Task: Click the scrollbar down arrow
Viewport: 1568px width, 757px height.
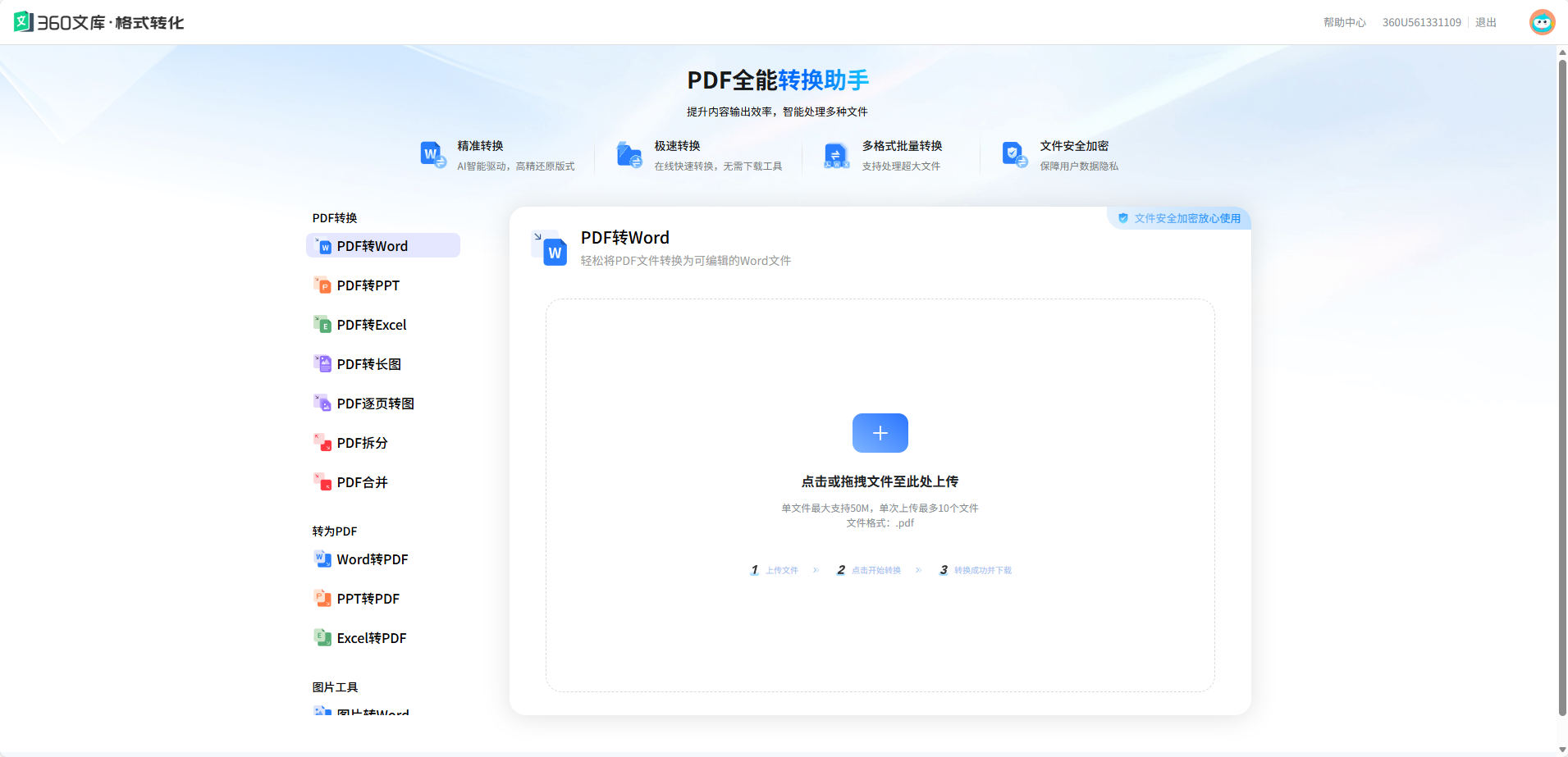Action: 1562,749
